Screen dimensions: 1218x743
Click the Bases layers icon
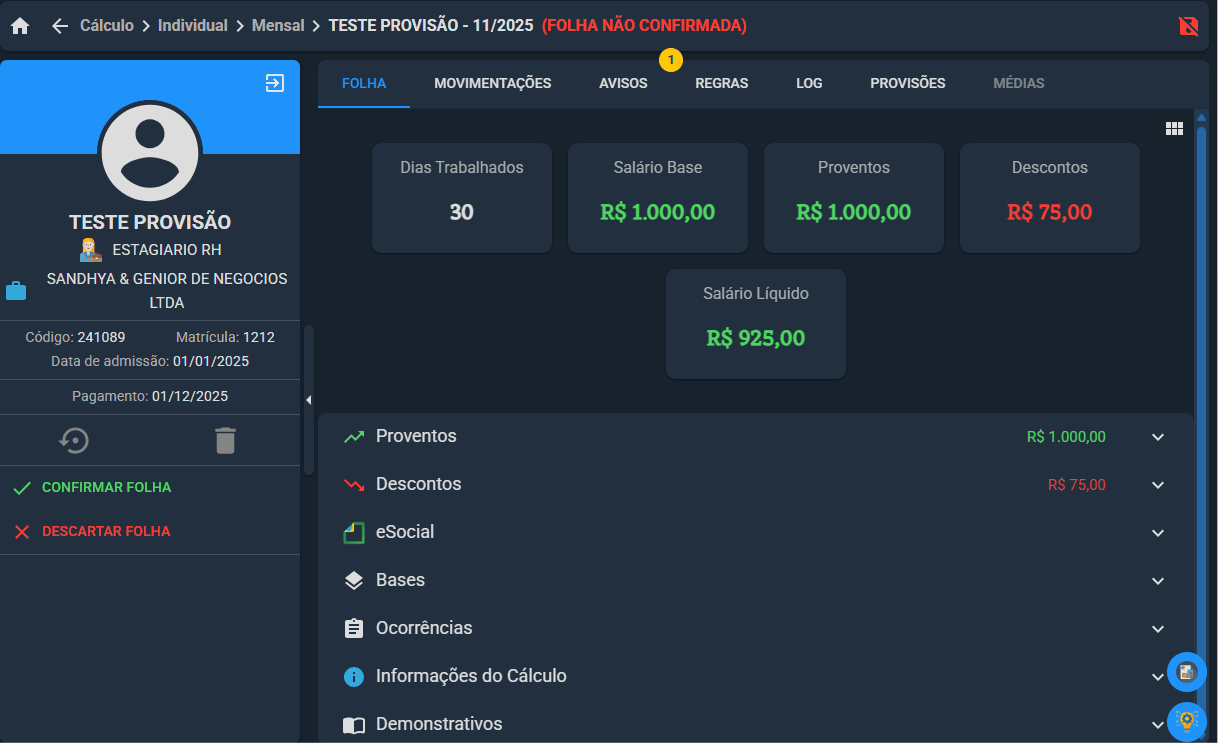(353, 581)
